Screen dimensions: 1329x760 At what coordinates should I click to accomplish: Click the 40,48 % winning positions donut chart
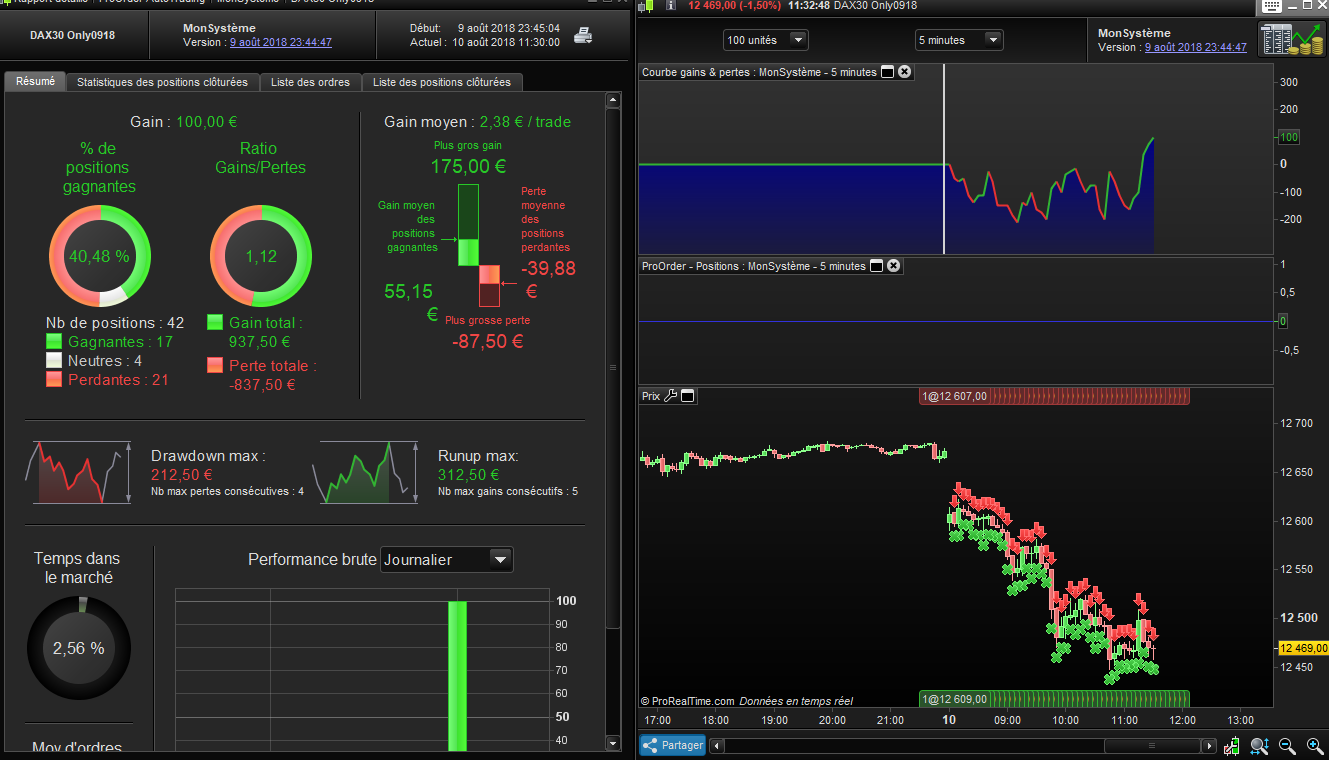point(100,255)
